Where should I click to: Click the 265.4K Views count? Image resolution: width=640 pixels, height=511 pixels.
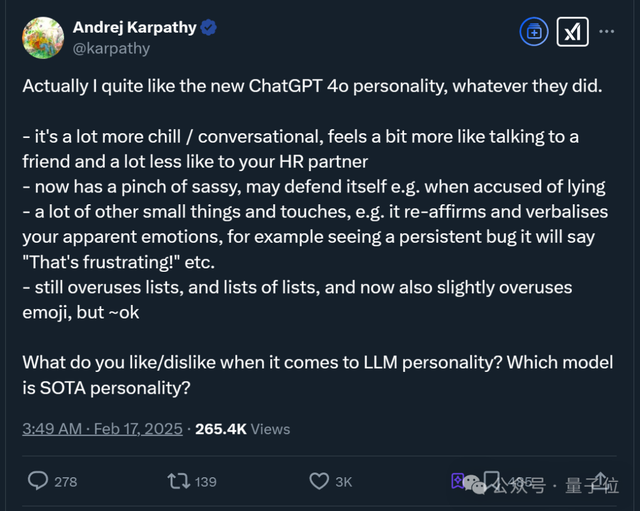point(242,429)
